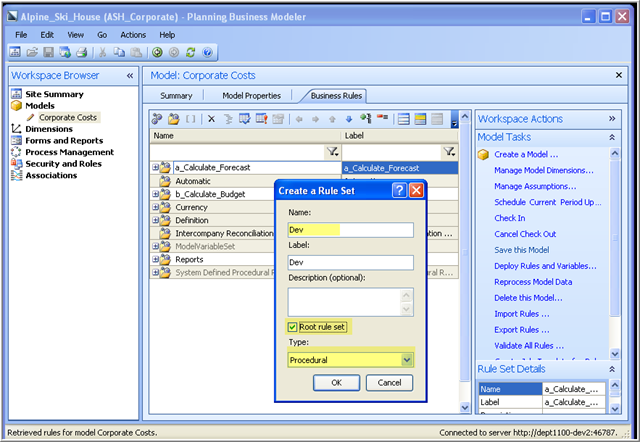Click the blue move down arrow icon
Screen dimensions: 640x442
(x=349, y=119)
